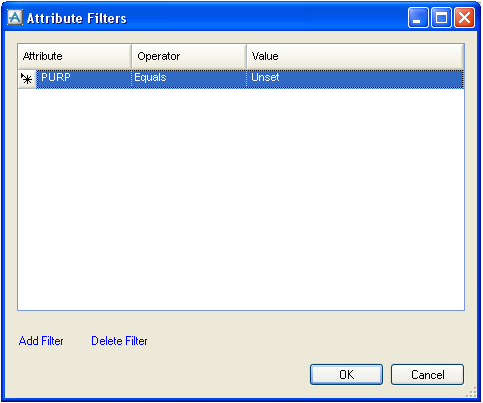Click the Delete Filter link
Screen dimensions: 483x403
pos(119,341)
